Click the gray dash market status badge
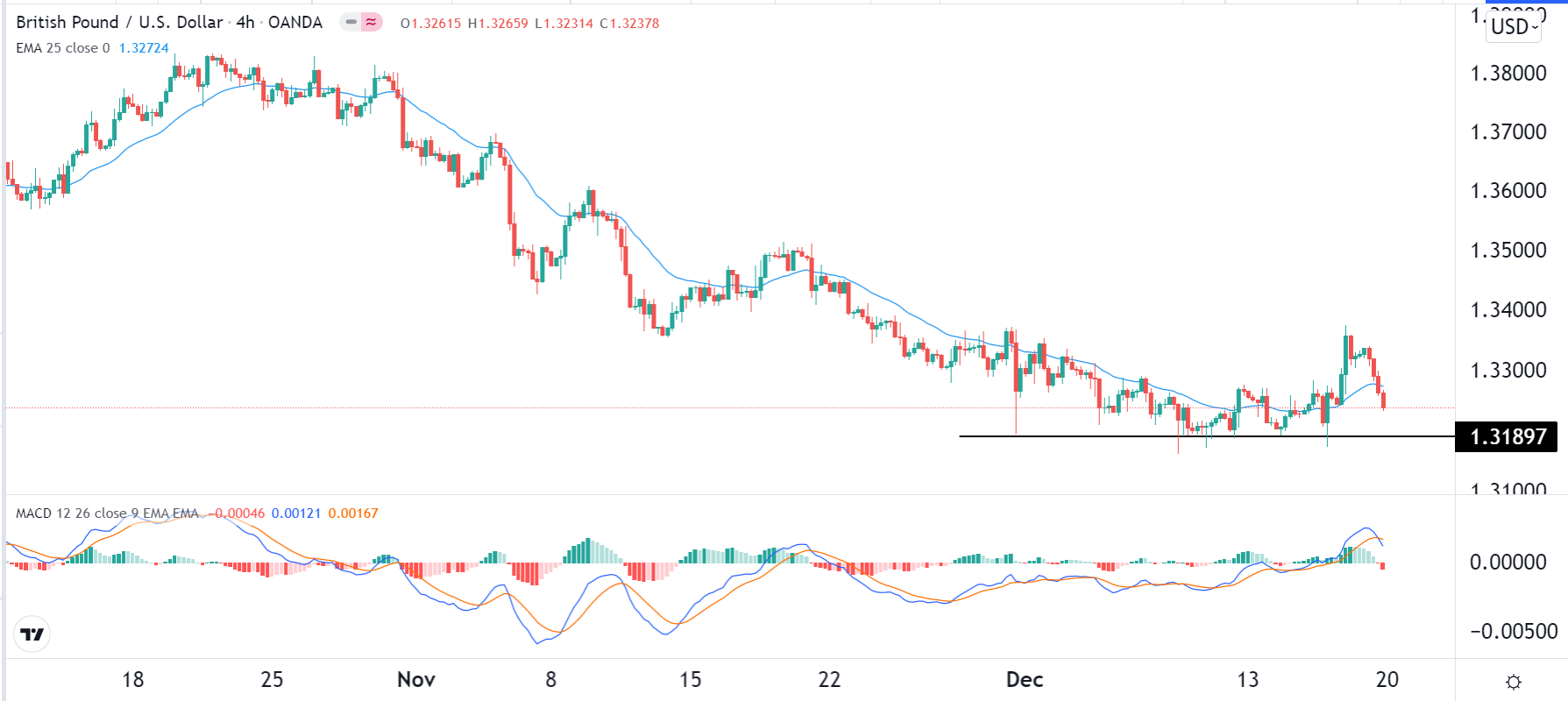This screenshot has width=1568, height=701. [351, 22]
